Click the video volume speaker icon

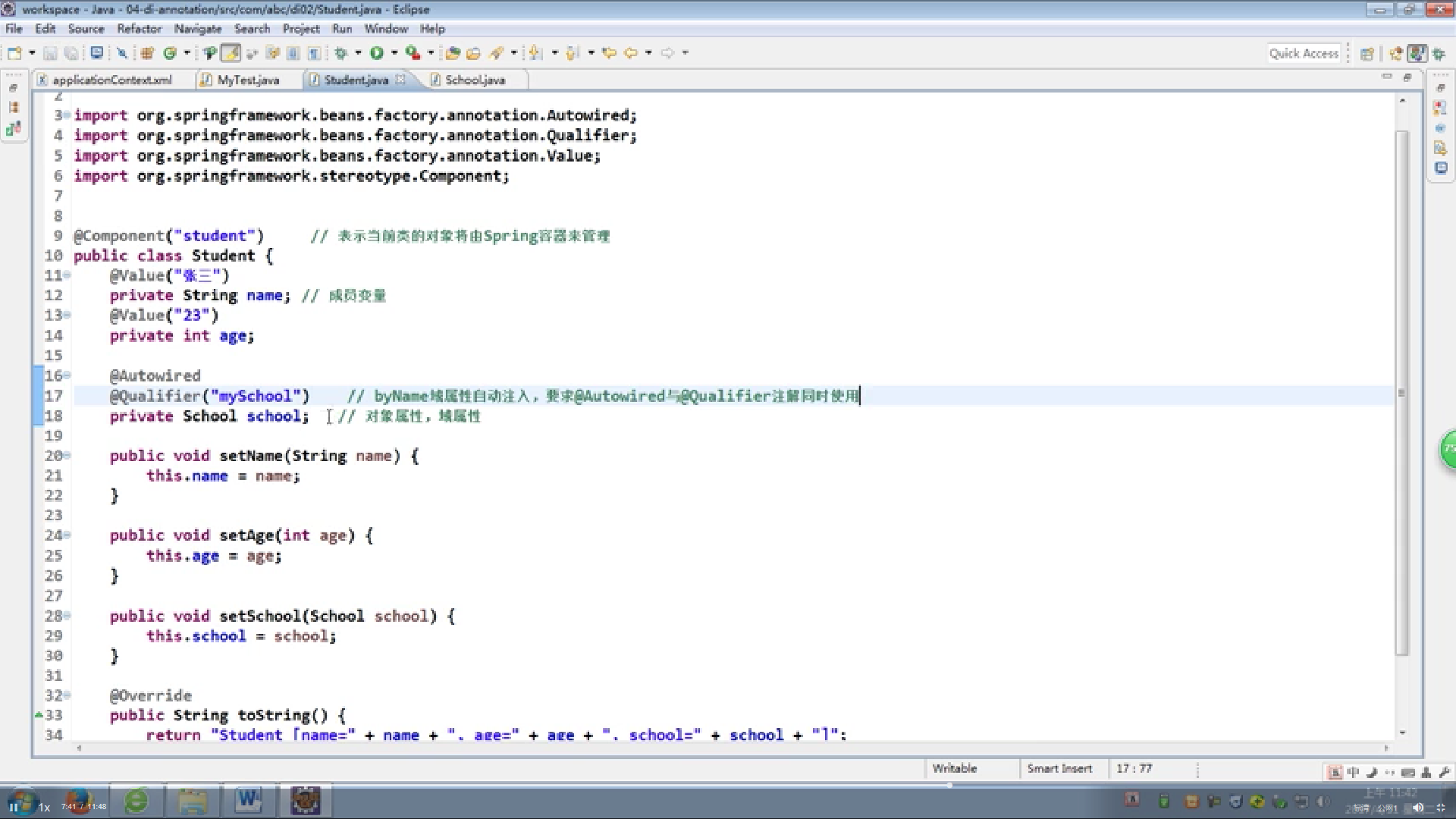[x=1417, y=808]
